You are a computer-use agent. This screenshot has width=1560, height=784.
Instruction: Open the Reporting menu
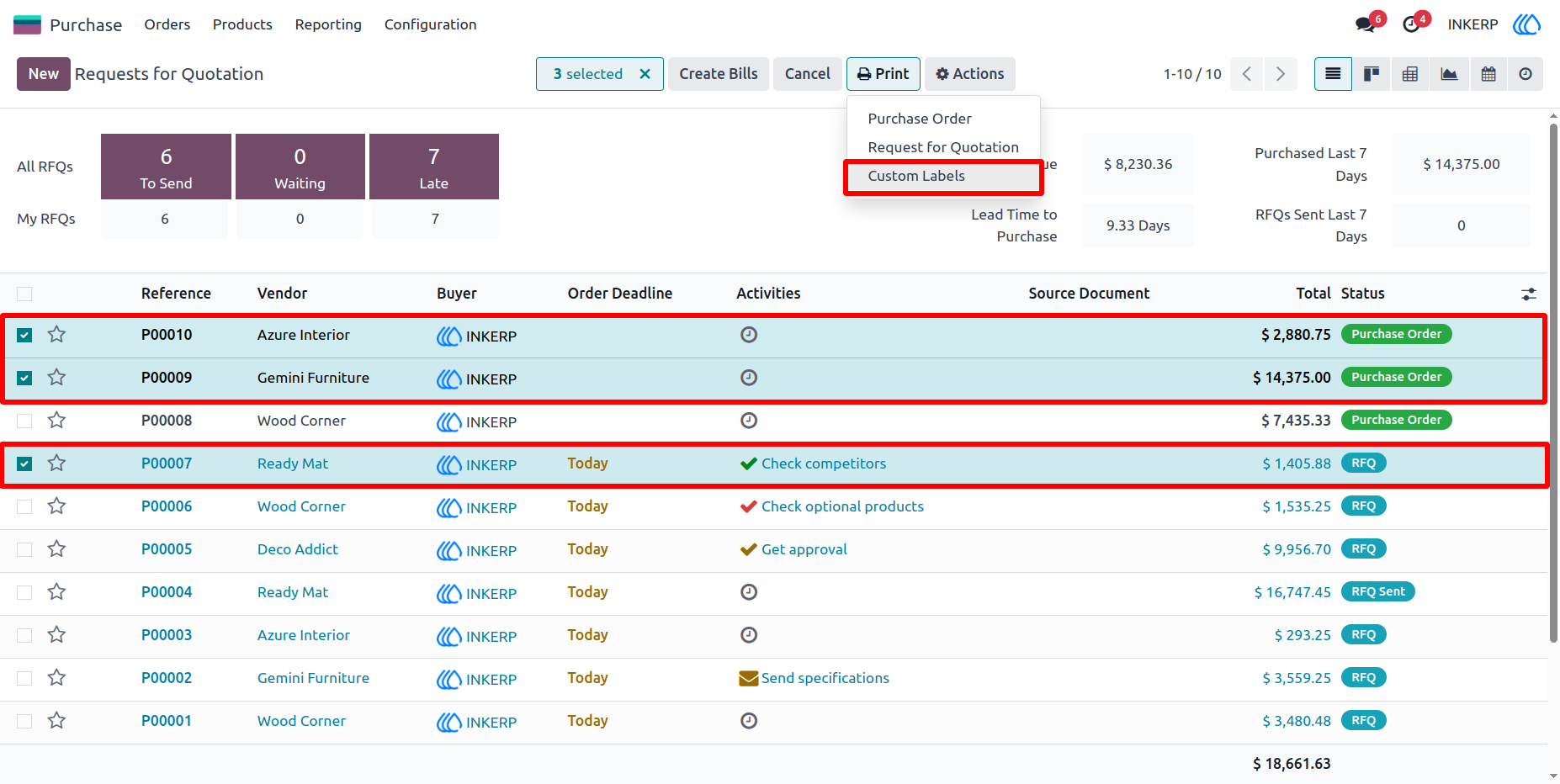[x=328, y=24]
